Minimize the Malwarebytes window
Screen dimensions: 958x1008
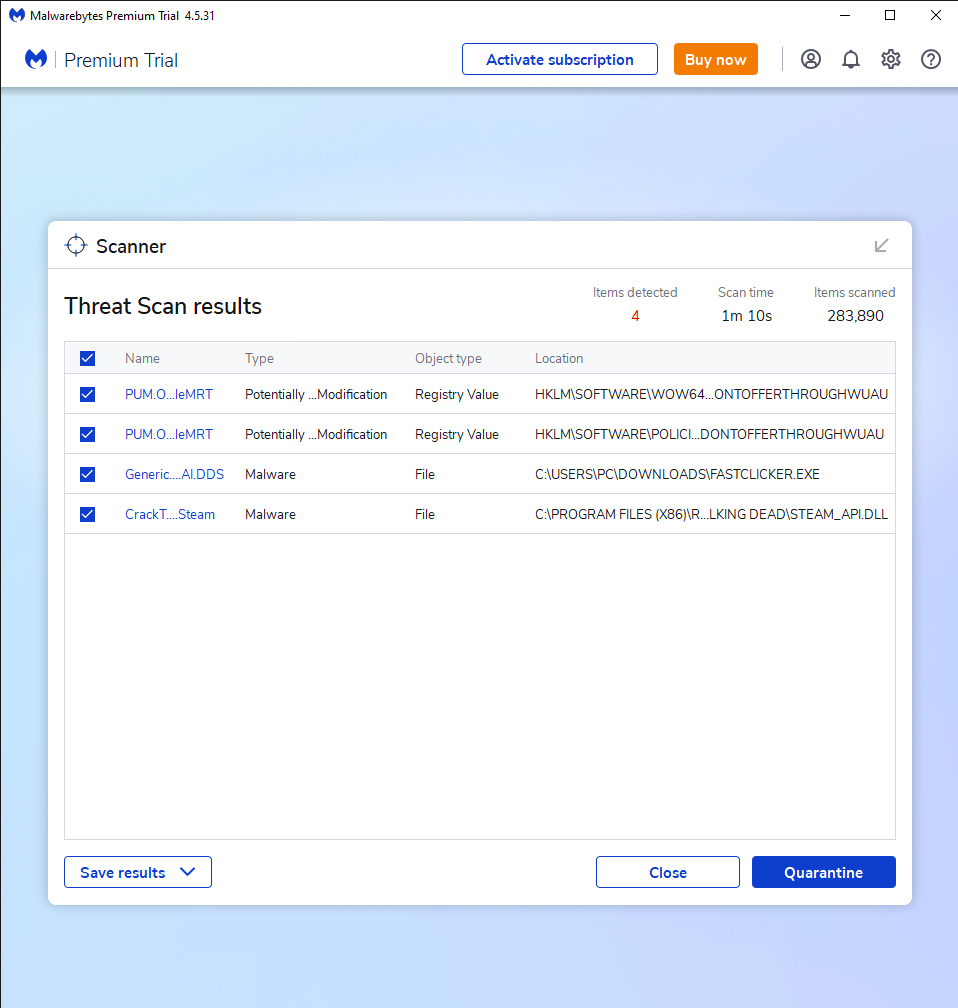(845, 15)
